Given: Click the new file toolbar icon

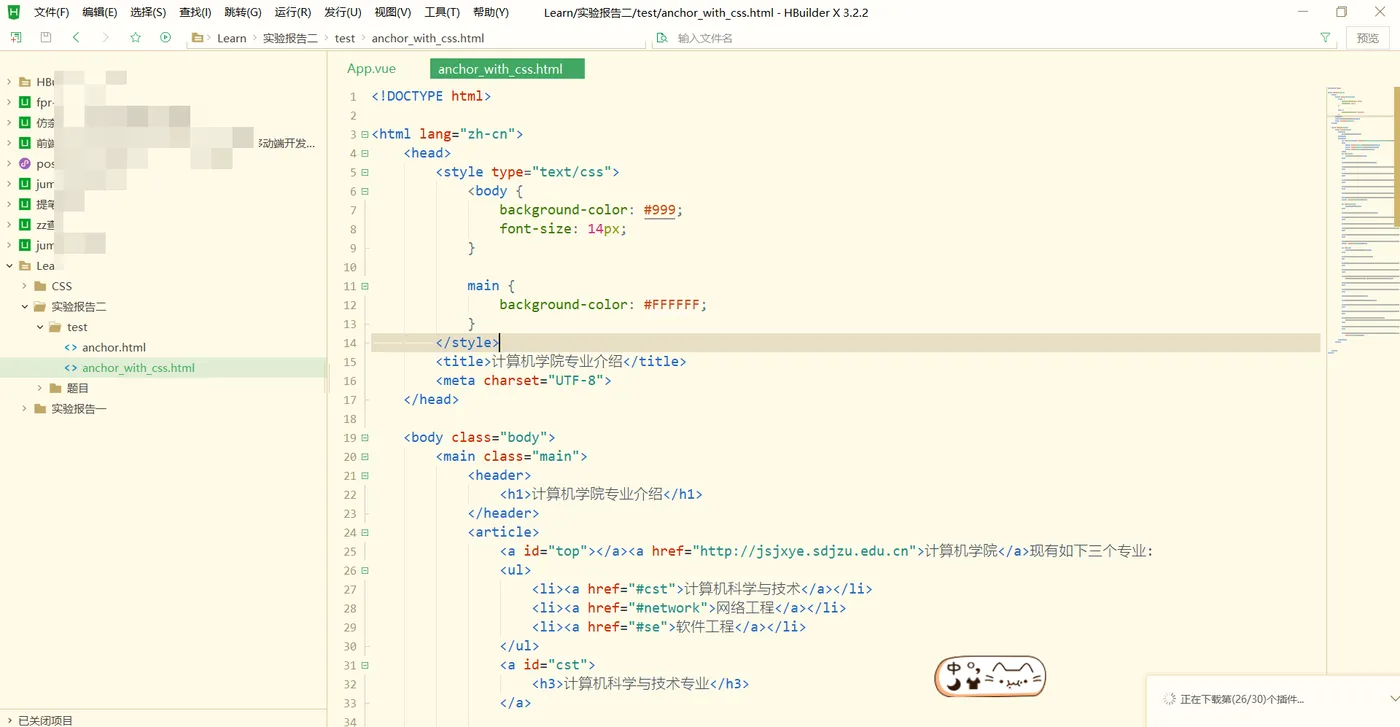Looking at the screenshot, I should (x=16, y=38).
